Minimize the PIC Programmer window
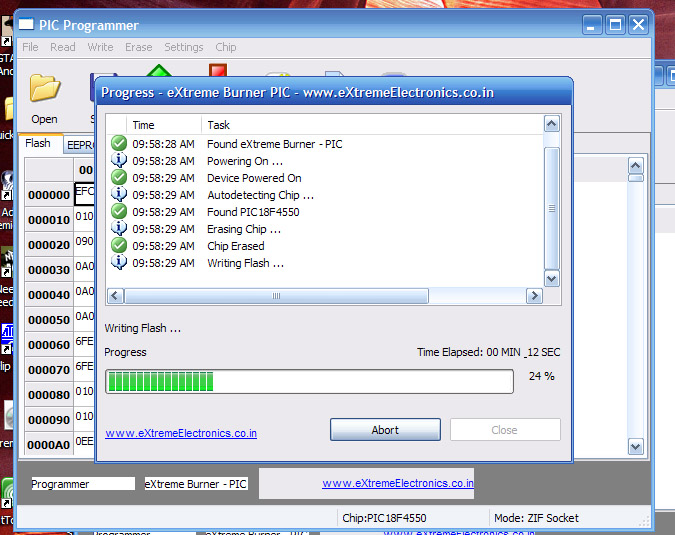The height and width of the screenshot is (535, 675). tap(592, 25)
